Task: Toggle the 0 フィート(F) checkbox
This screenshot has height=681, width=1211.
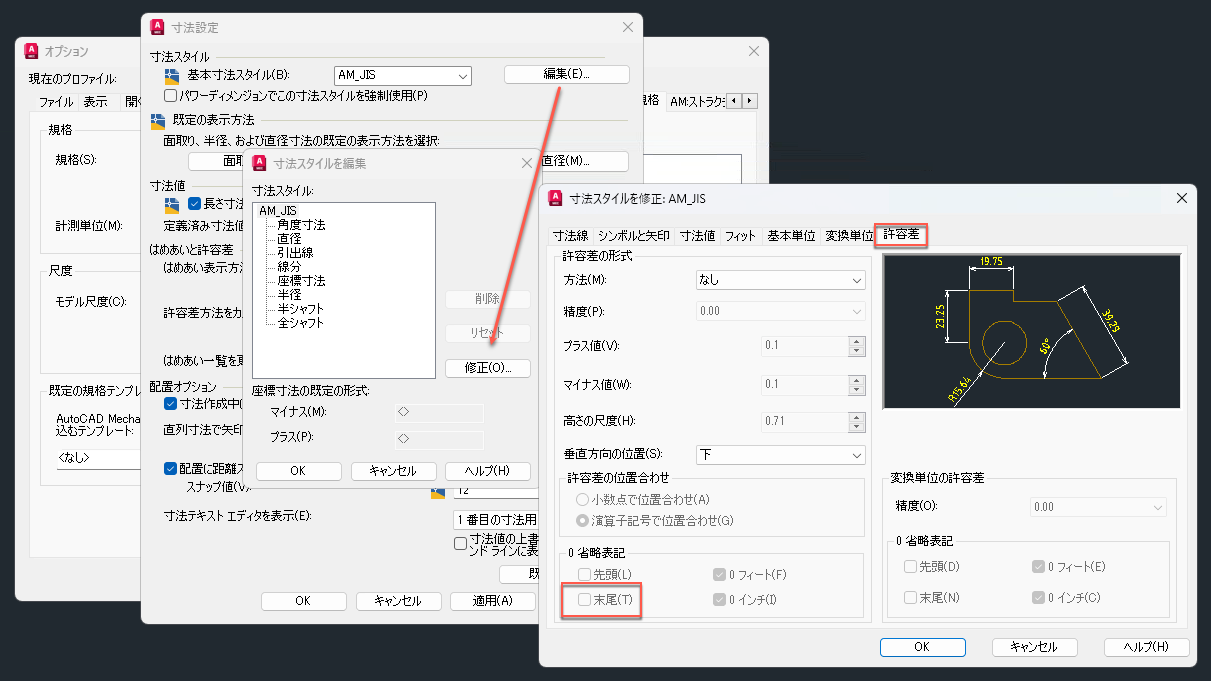Action: [x=719, y=575]
